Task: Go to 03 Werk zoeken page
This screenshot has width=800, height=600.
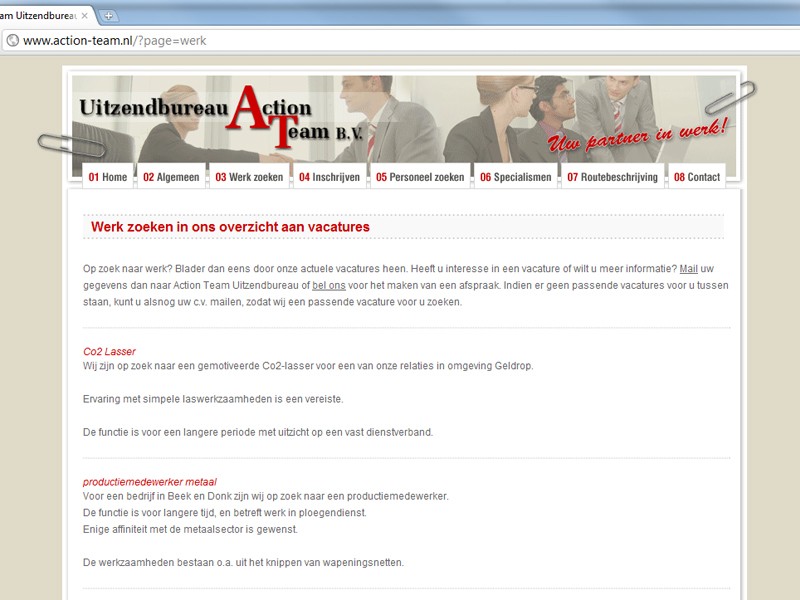Action: 249,177
